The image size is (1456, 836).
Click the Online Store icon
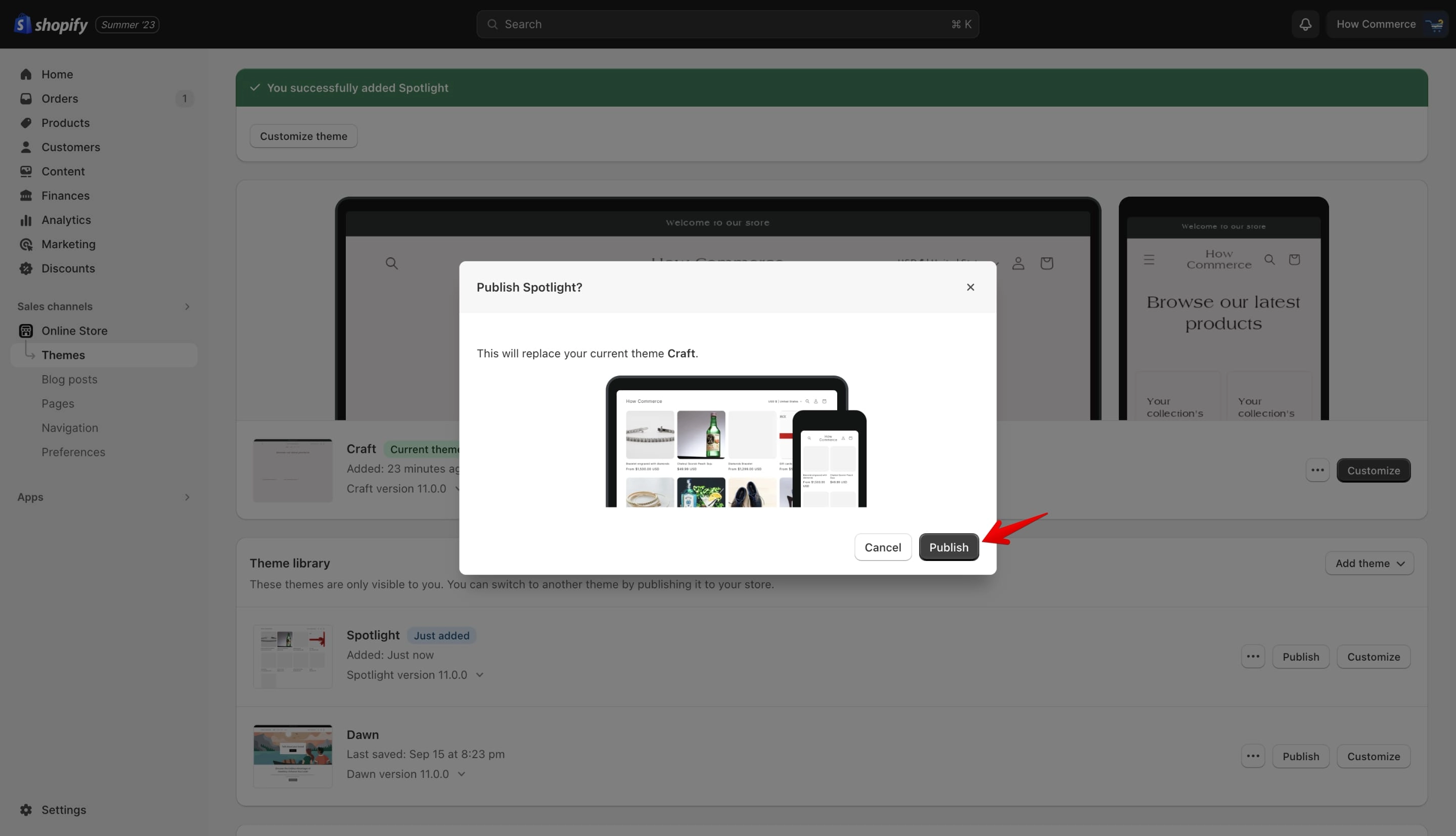(x=26, y=331)
